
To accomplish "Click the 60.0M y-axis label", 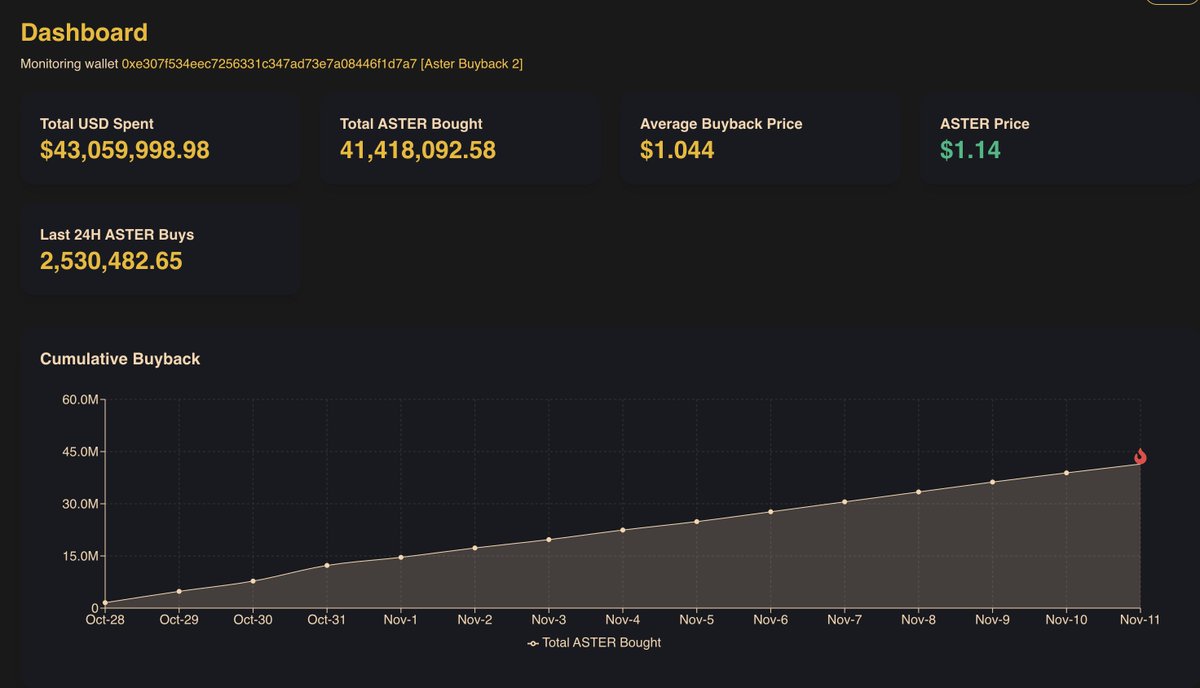I will coord(79,400).
